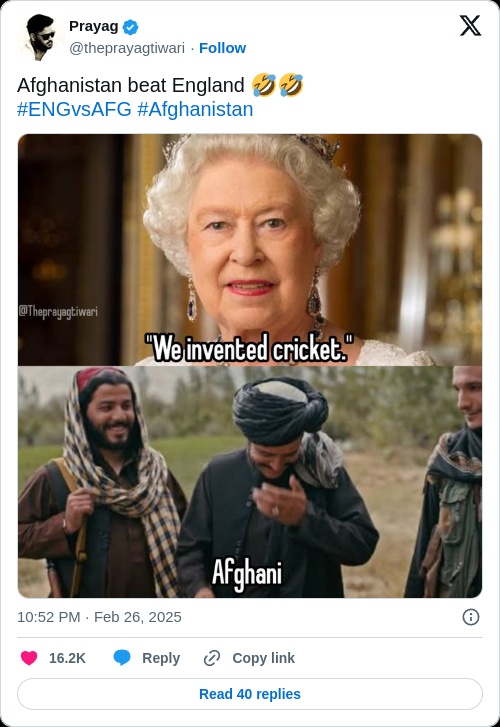The width and height of the screenshot is (500, 727).
Task: Click Prayag's profile avatar
Action: point(40,37)
